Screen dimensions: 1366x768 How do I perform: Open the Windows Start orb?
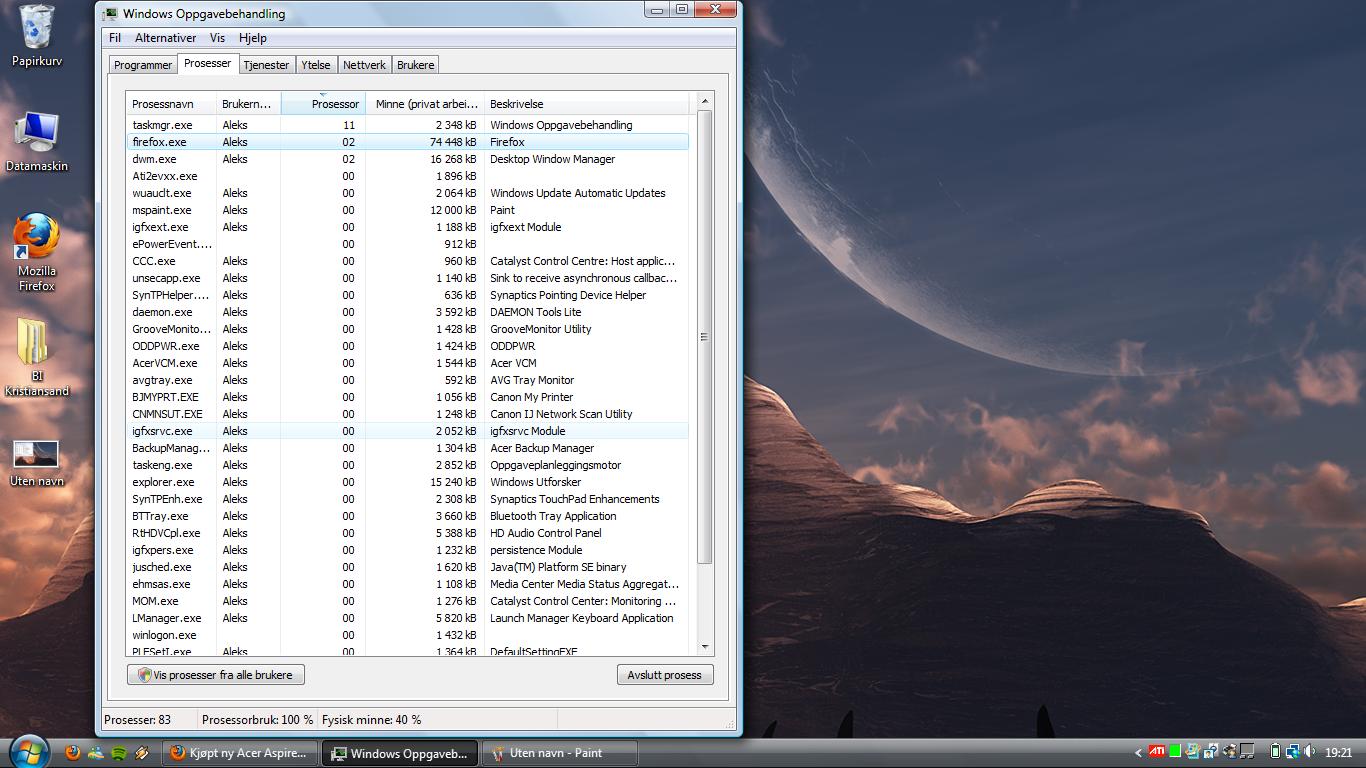pyautogui.click(x=28, y=752)
